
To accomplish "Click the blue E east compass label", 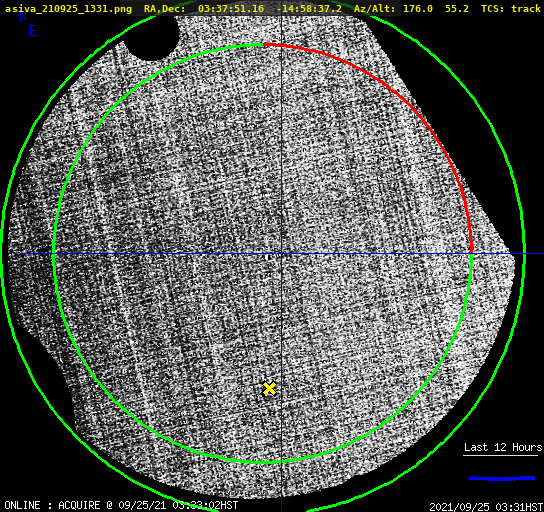I will [33, 31].
